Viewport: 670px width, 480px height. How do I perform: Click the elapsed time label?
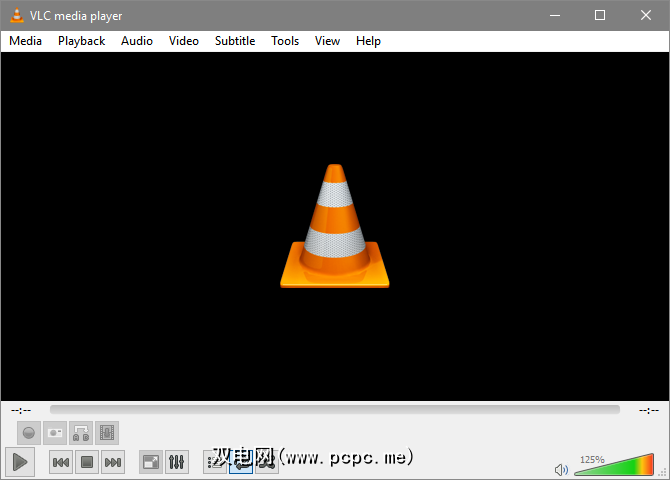(21, 410)
